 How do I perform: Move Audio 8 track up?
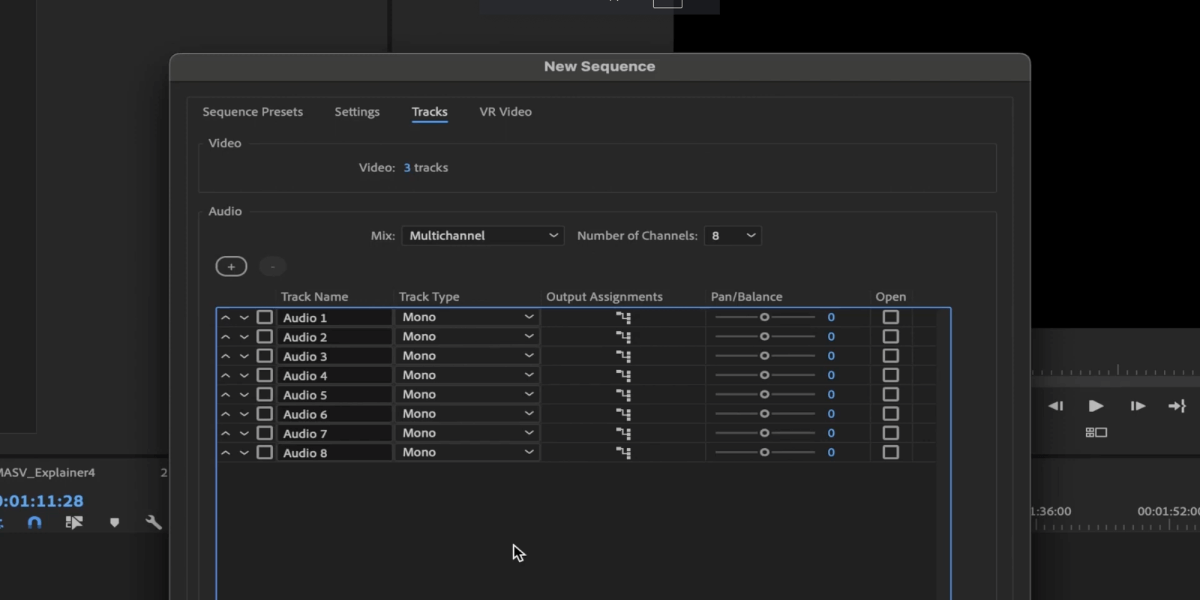click(x=225, y=453)
